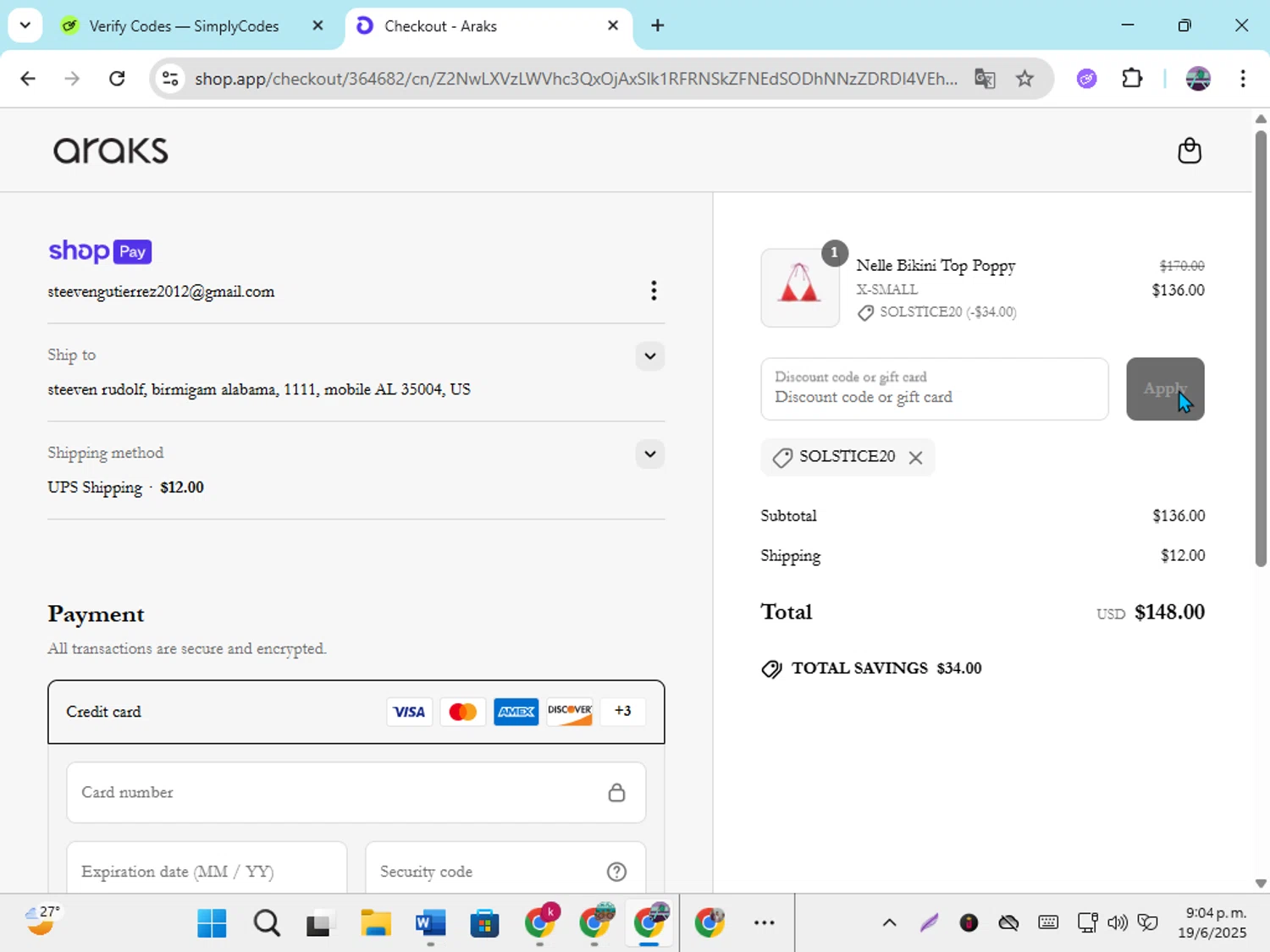Go forward in browser history
The height and width of the screenshot is (952, 1270).
[x=72, y=79]
